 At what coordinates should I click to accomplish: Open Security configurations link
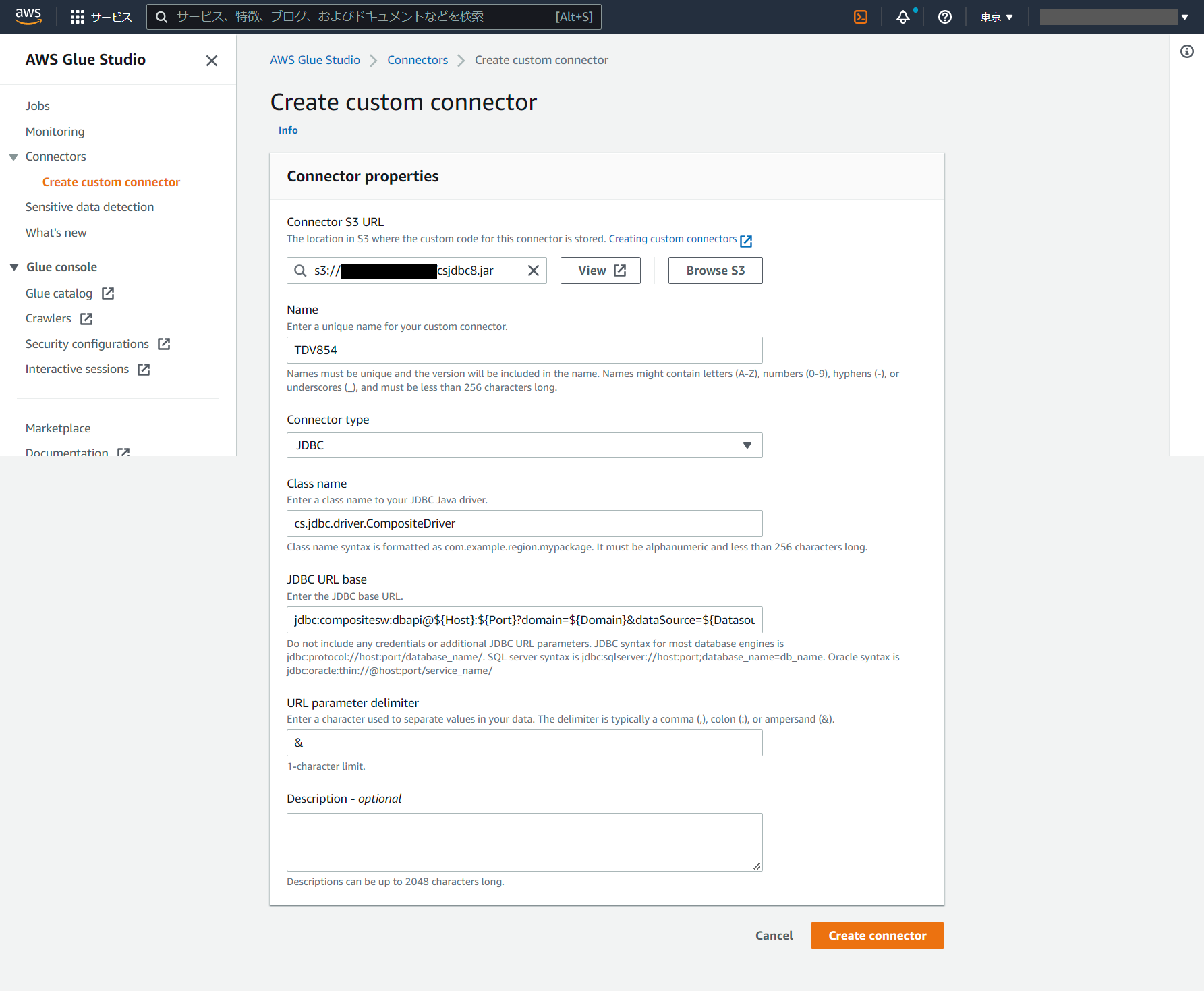click(87, 344)
